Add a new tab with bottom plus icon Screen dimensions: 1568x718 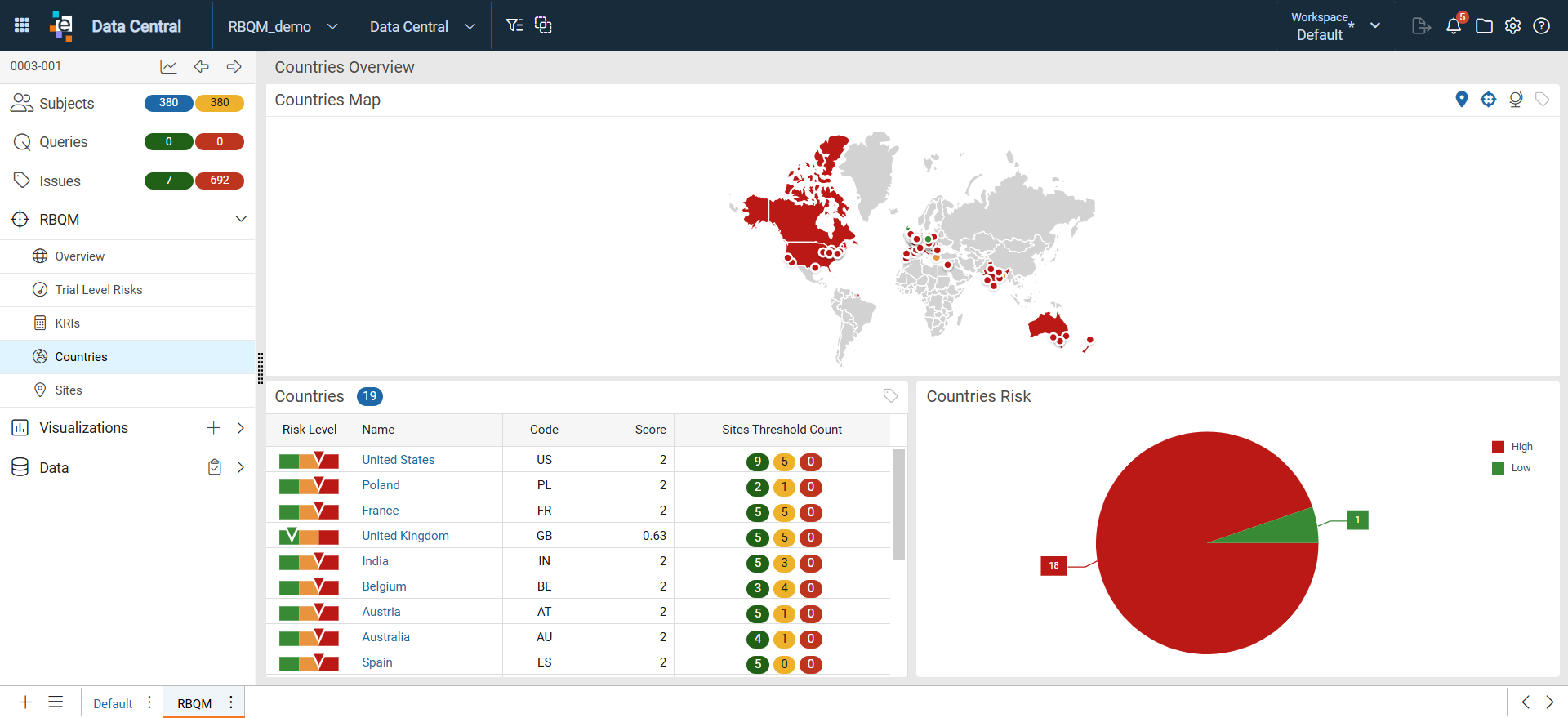click(25, 702)
